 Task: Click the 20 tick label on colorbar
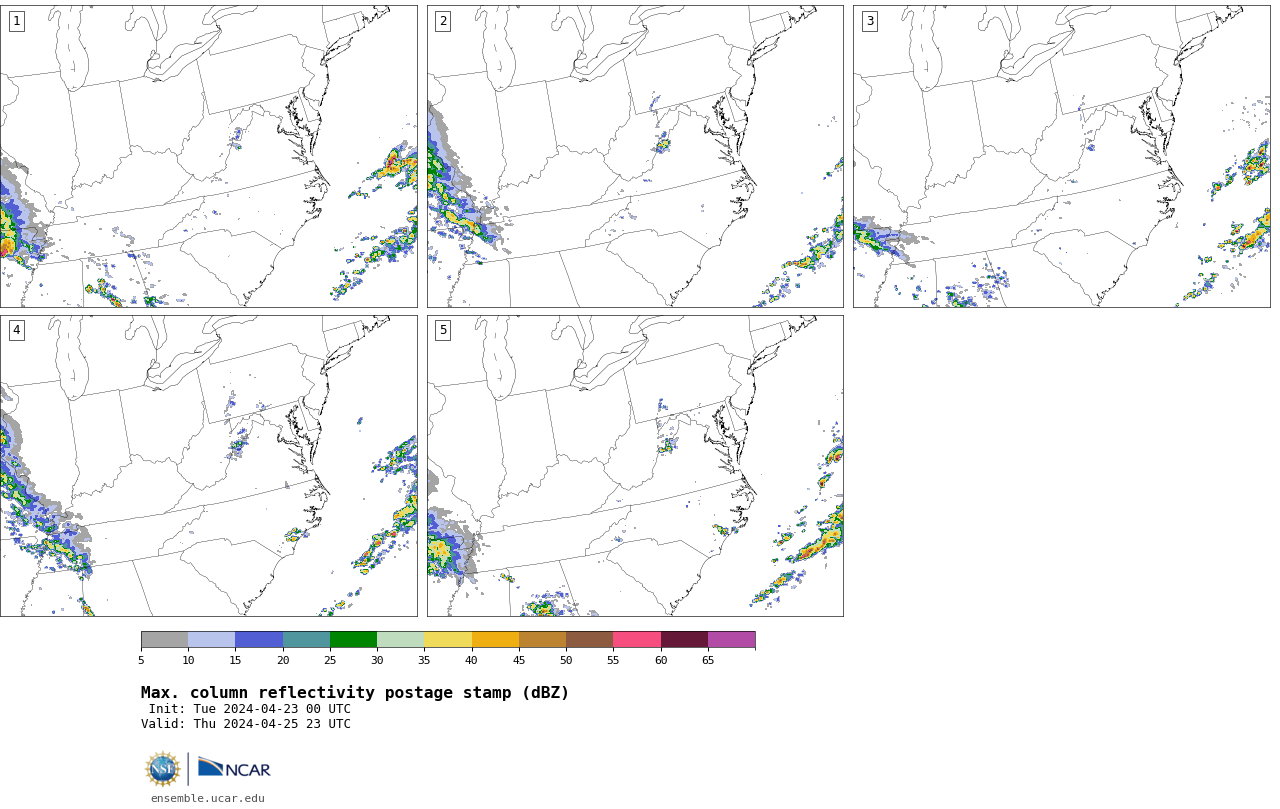[283, 660]
